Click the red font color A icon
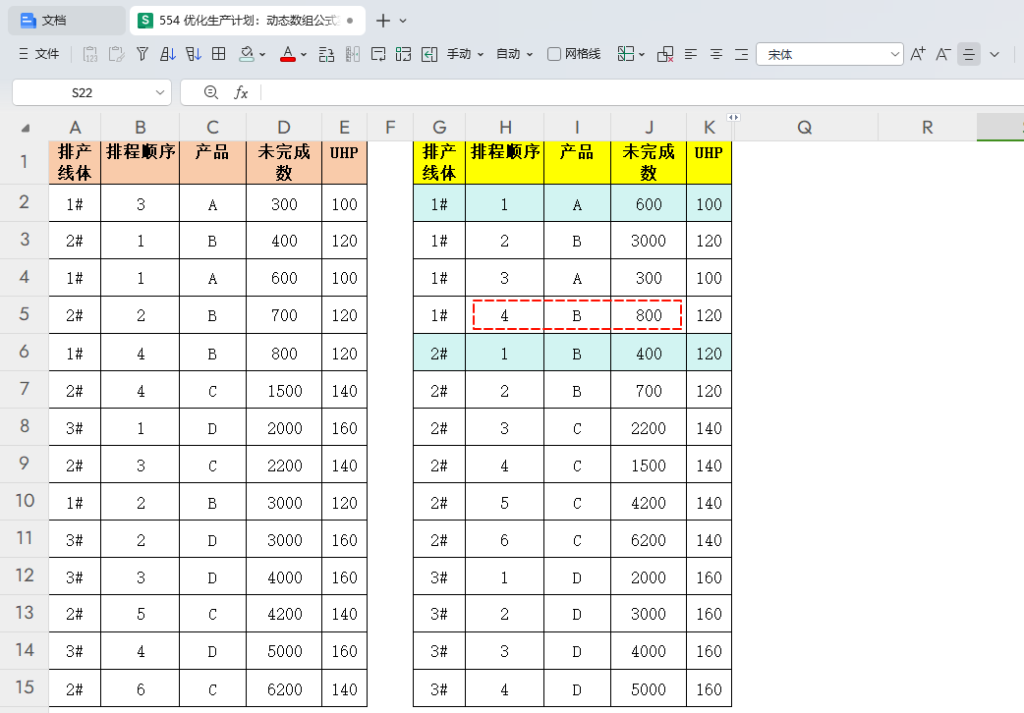The width and height of the screenshot is (1024, 713). click(287, 54)
